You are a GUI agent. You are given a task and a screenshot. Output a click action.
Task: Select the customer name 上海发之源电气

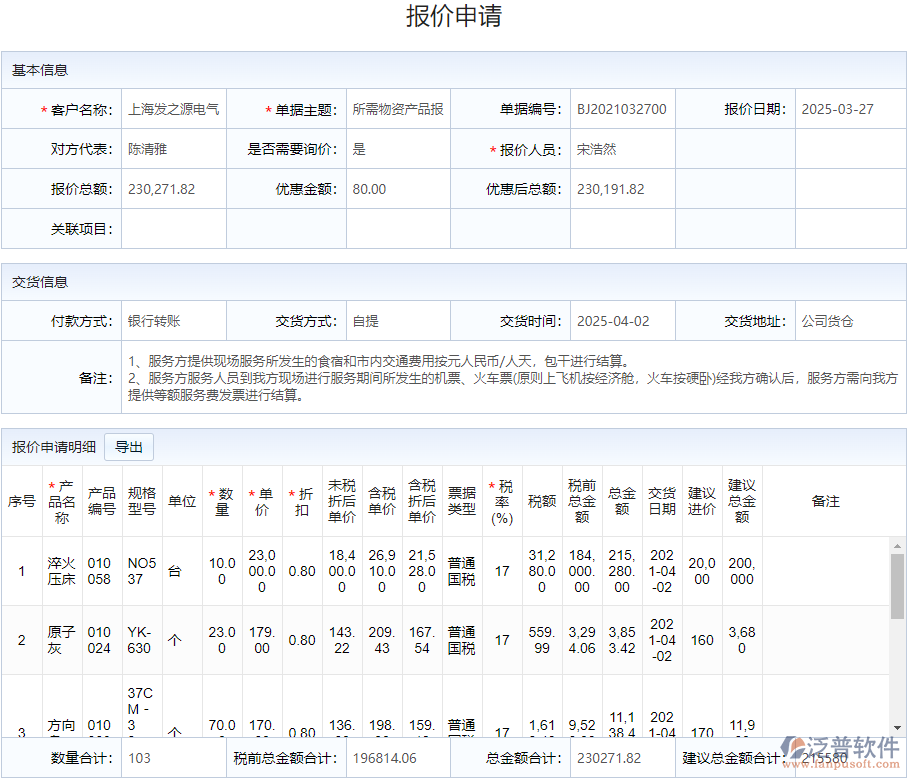pyautogui.click(x=171, y=109)
